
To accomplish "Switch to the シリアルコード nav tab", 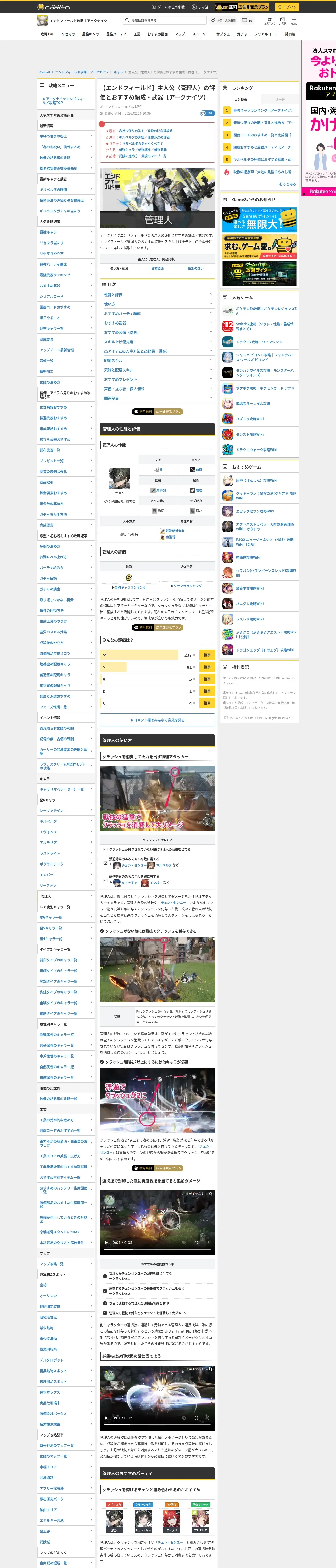I will coord(266,34).
